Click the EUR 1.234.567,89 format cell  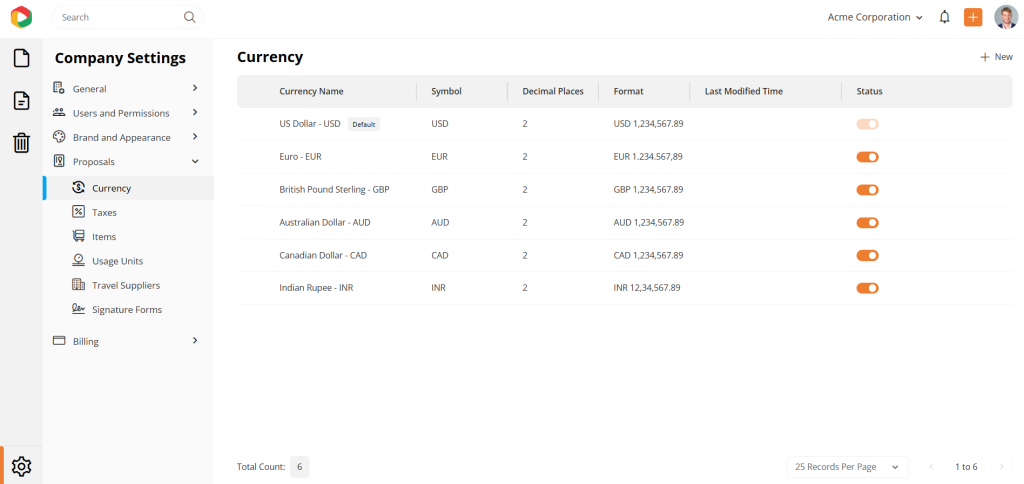click(648, 157)
